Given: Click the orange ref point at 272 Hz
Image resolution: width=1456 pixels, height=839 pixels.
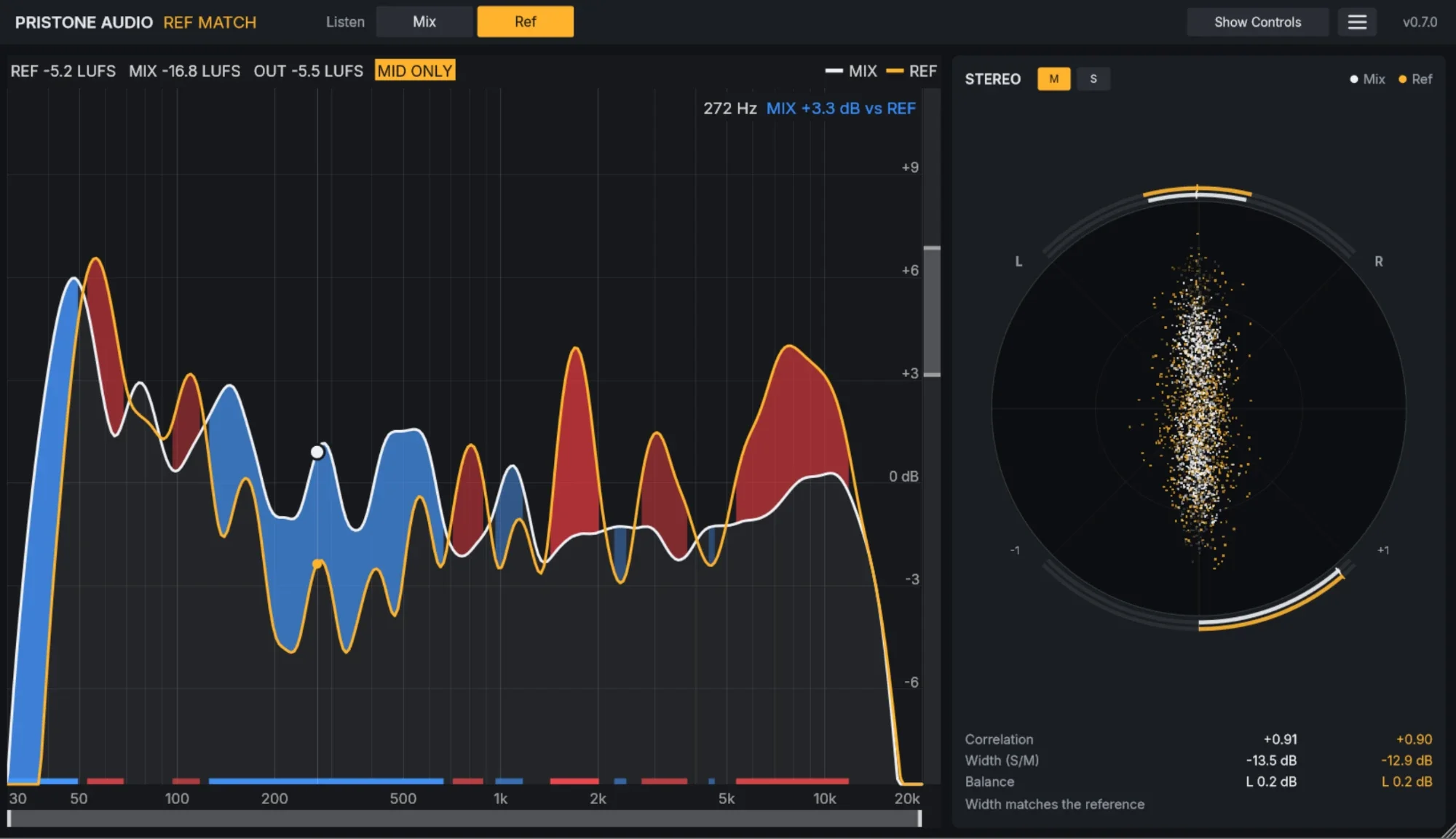Looking at the screenshot, I should [317, 564].
